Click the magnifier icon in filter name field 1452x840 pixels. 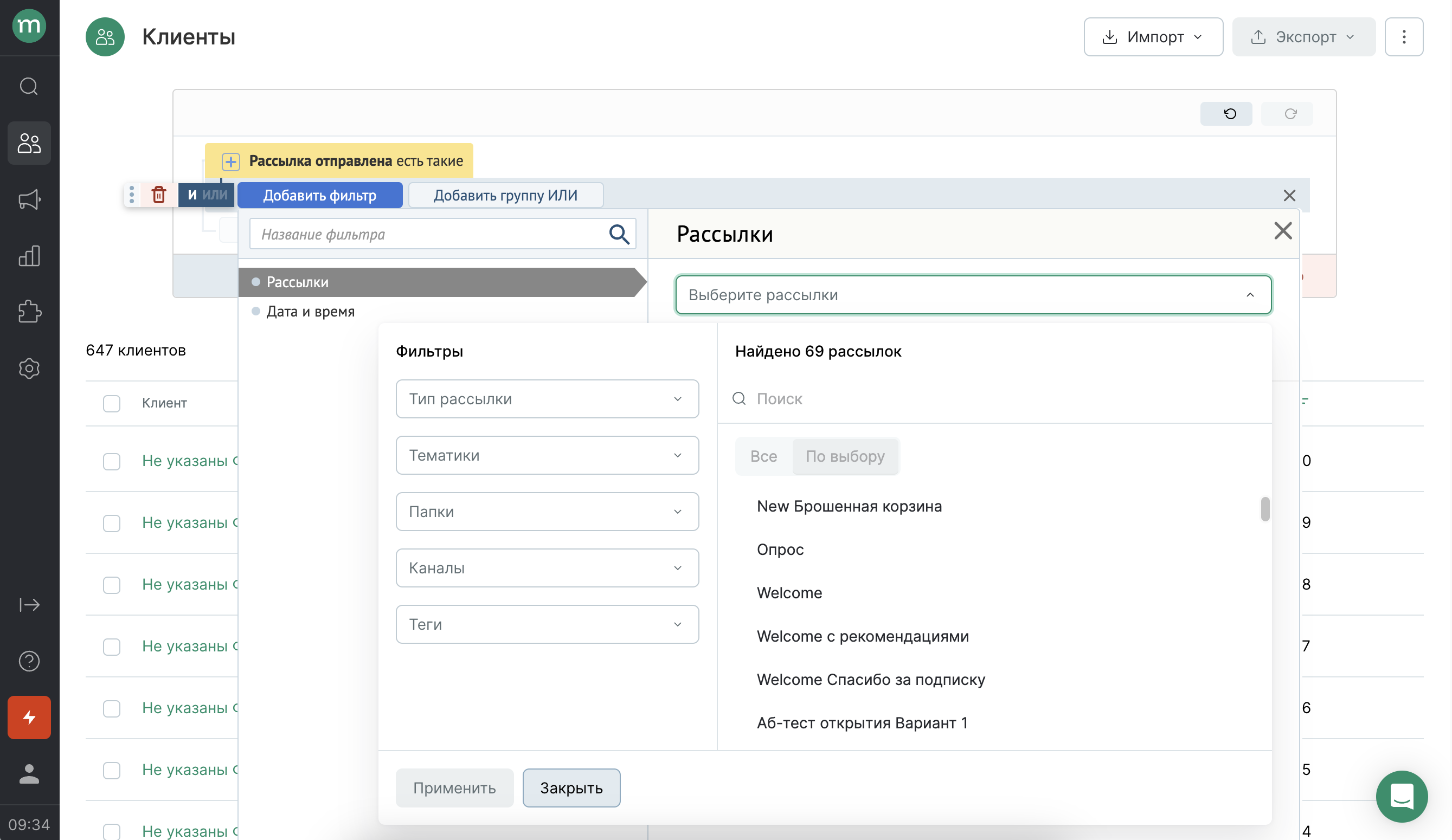click(x=618, y=234)
